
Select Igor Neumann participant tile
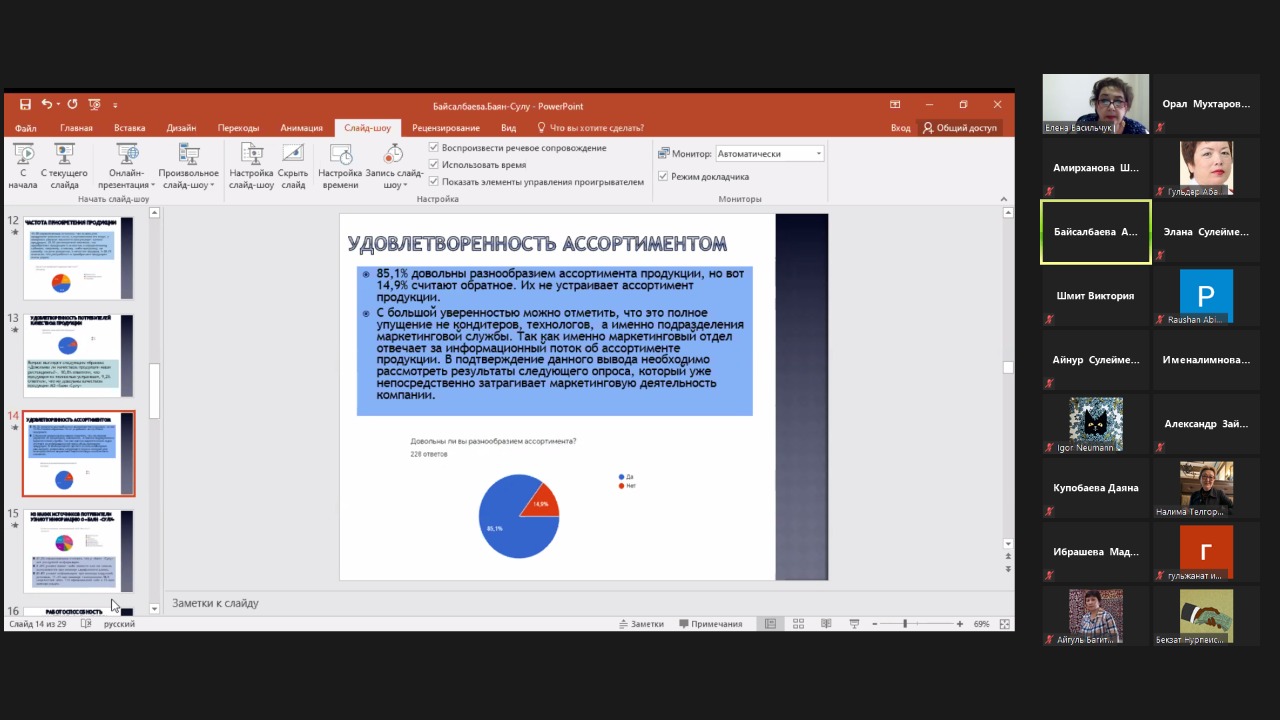1096,424
